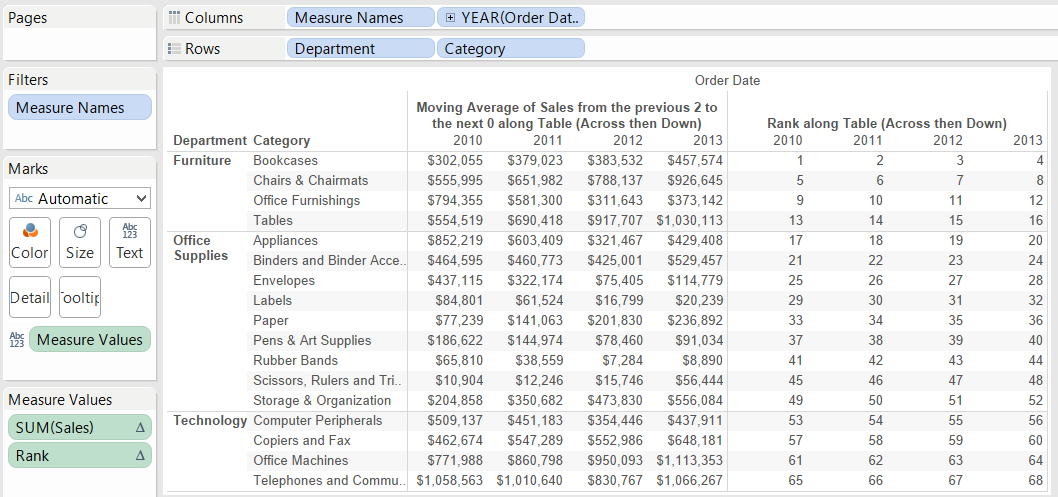Click the Text marks card button
The image size is (1058, 497).
click(129, 242)
